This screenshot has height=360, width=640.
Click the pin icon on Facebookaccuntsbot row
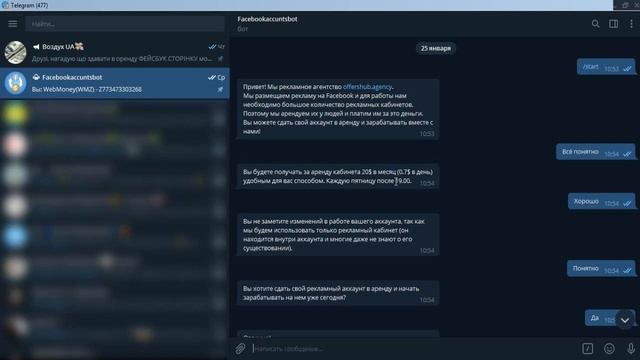tap(220, 89)
